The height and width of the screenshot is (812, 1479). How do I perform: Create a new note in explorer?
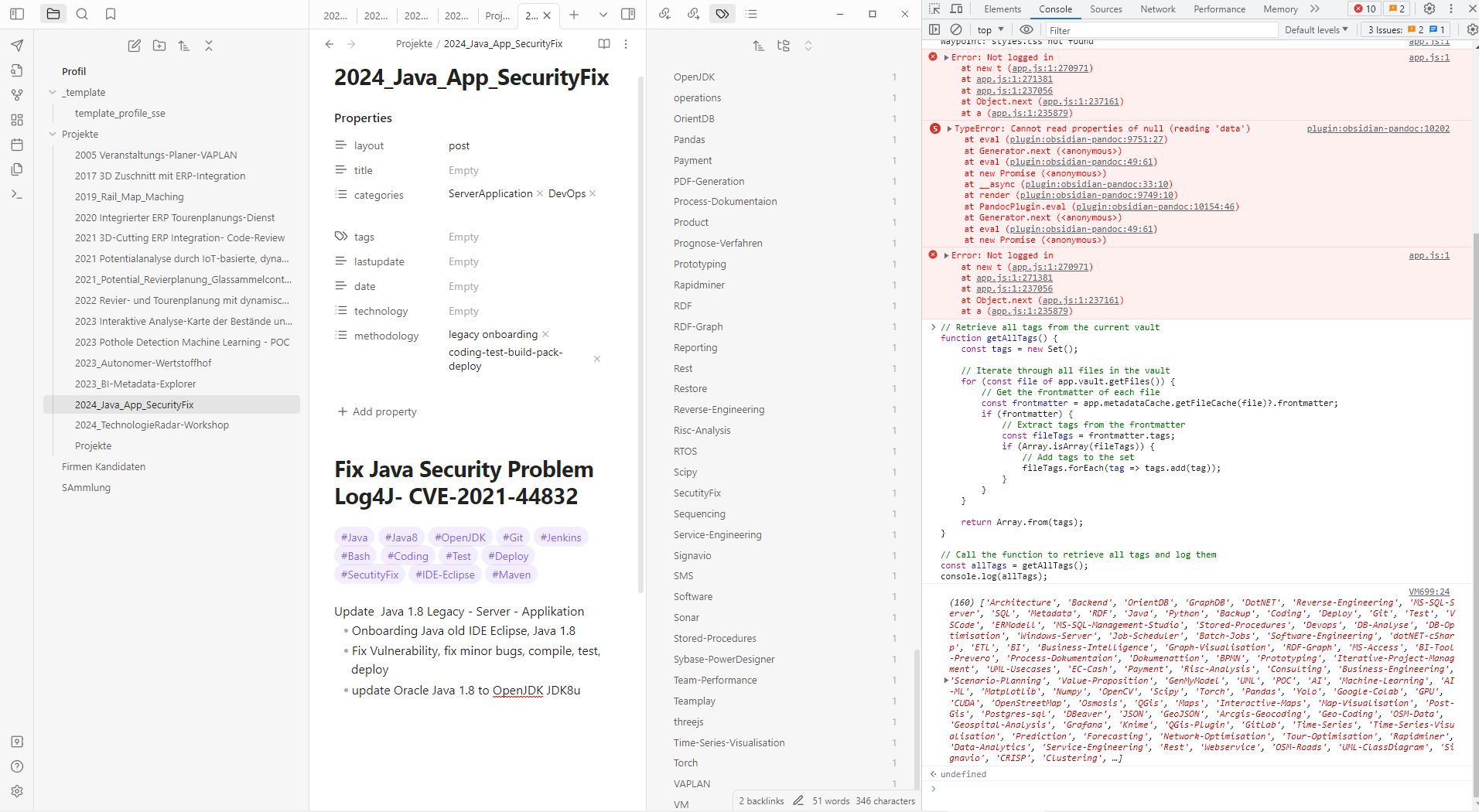coord(134,46)
